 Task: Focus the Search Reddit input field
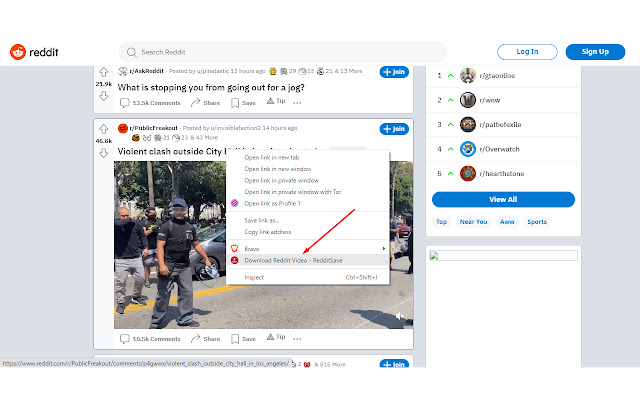tap(282, 52)
